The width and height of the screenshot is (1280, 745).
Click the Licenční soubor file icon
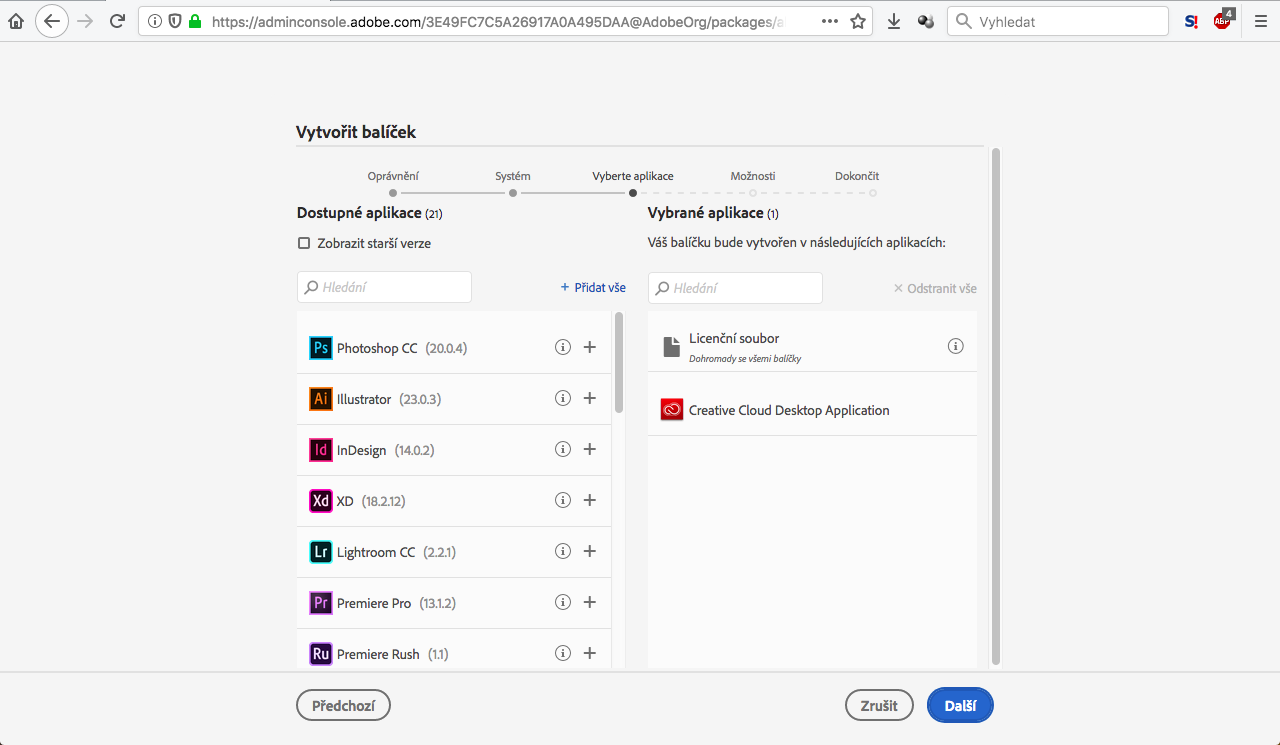point(671,347)
